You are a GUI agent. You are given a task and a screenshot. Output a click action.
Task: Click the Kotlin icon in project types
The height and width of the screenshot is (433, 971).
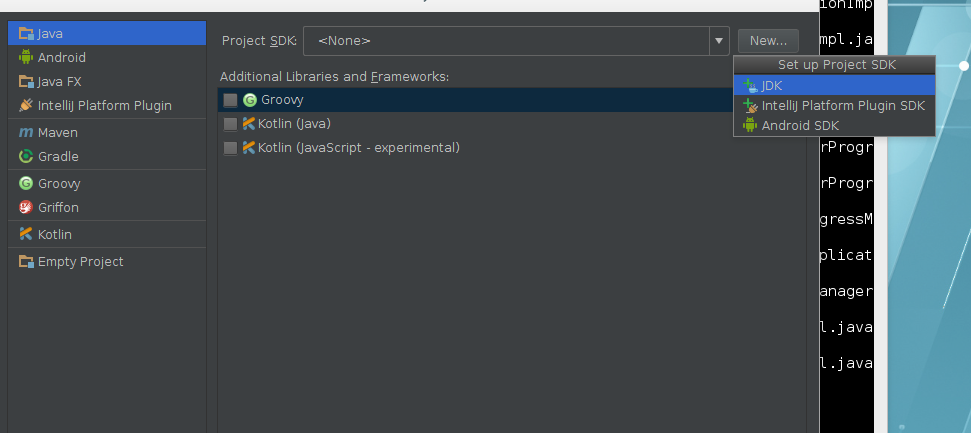(x=25, y=234)
